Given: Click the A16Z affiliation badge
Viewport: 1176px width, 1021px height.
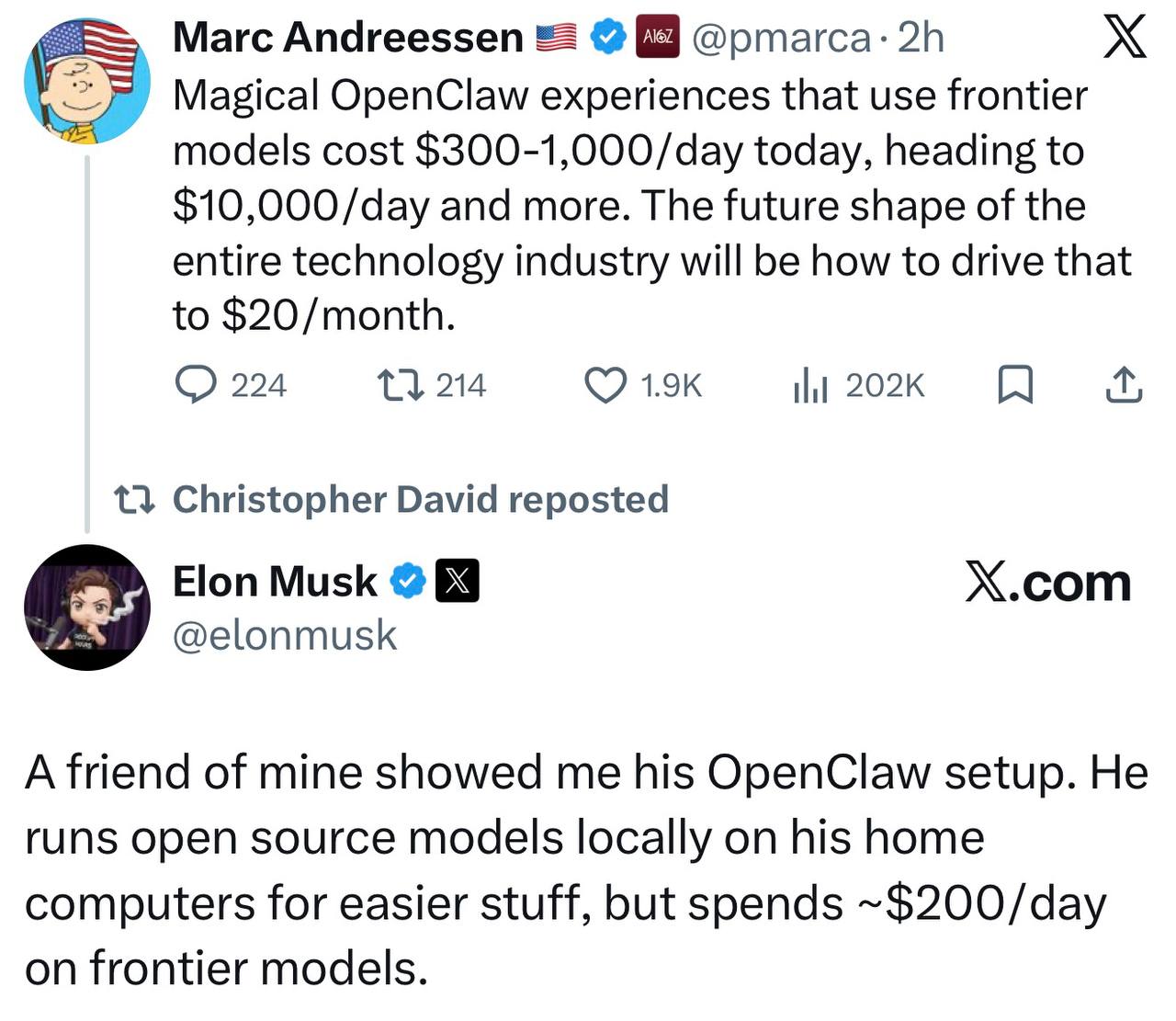Looking at the screenshot, I should pos(658,38).
